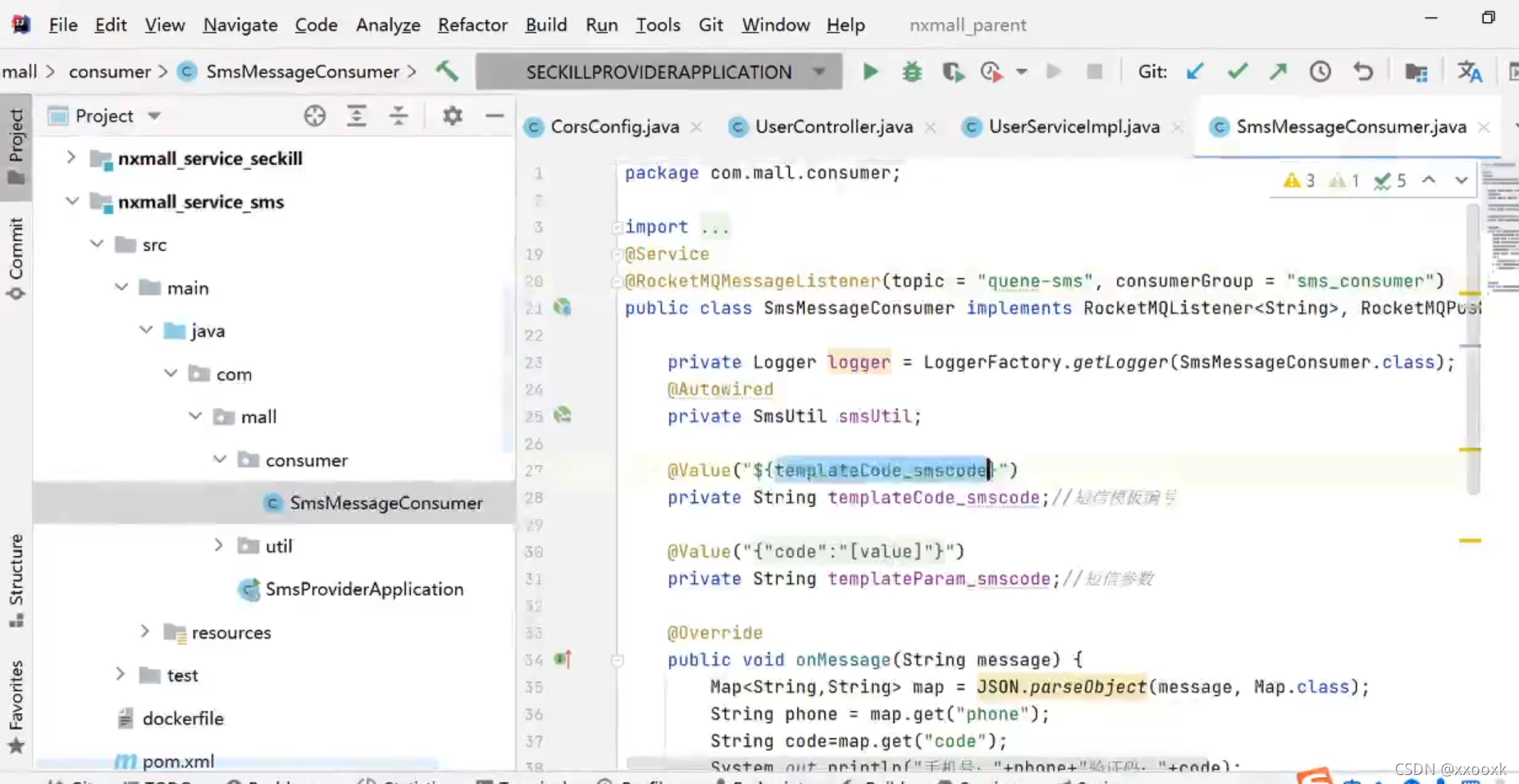The width and height of the screenshot is (1519, 784).
Task: Go to next highlighted problem arrow
Action: coord(1461,180)
